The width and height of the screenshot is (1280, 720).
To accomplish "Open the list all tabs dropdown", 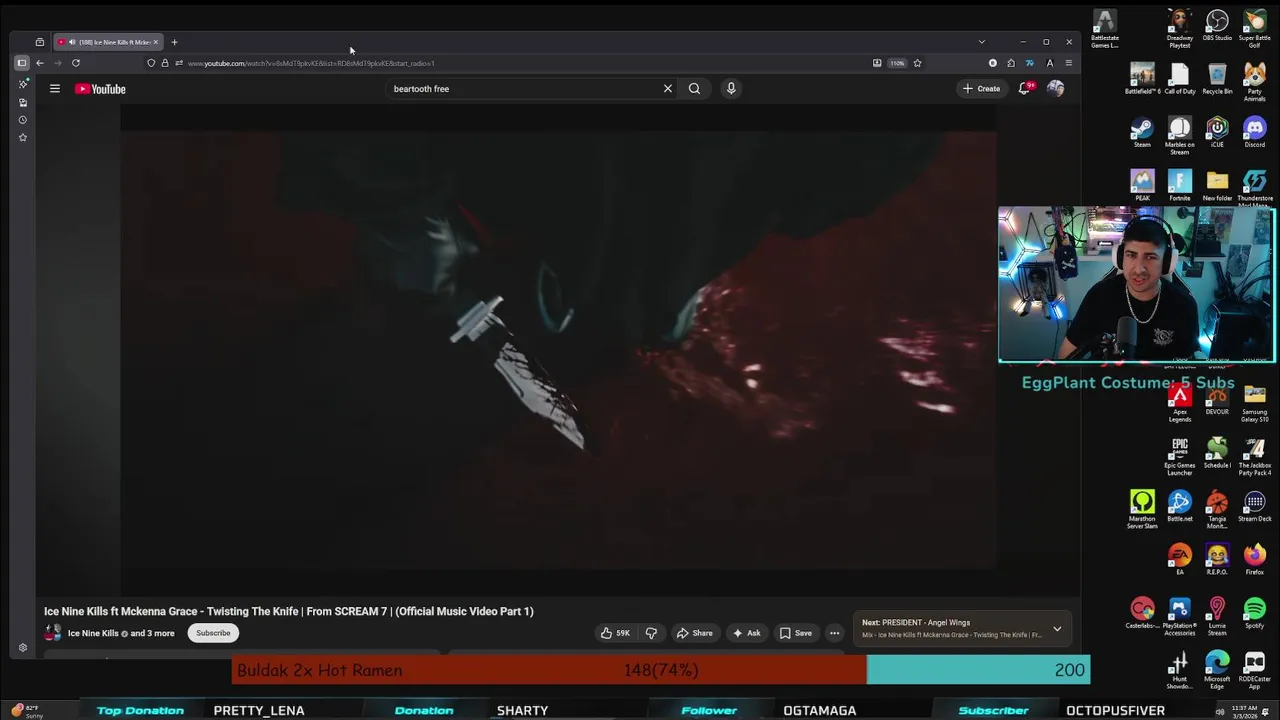I will click(982, 42).
